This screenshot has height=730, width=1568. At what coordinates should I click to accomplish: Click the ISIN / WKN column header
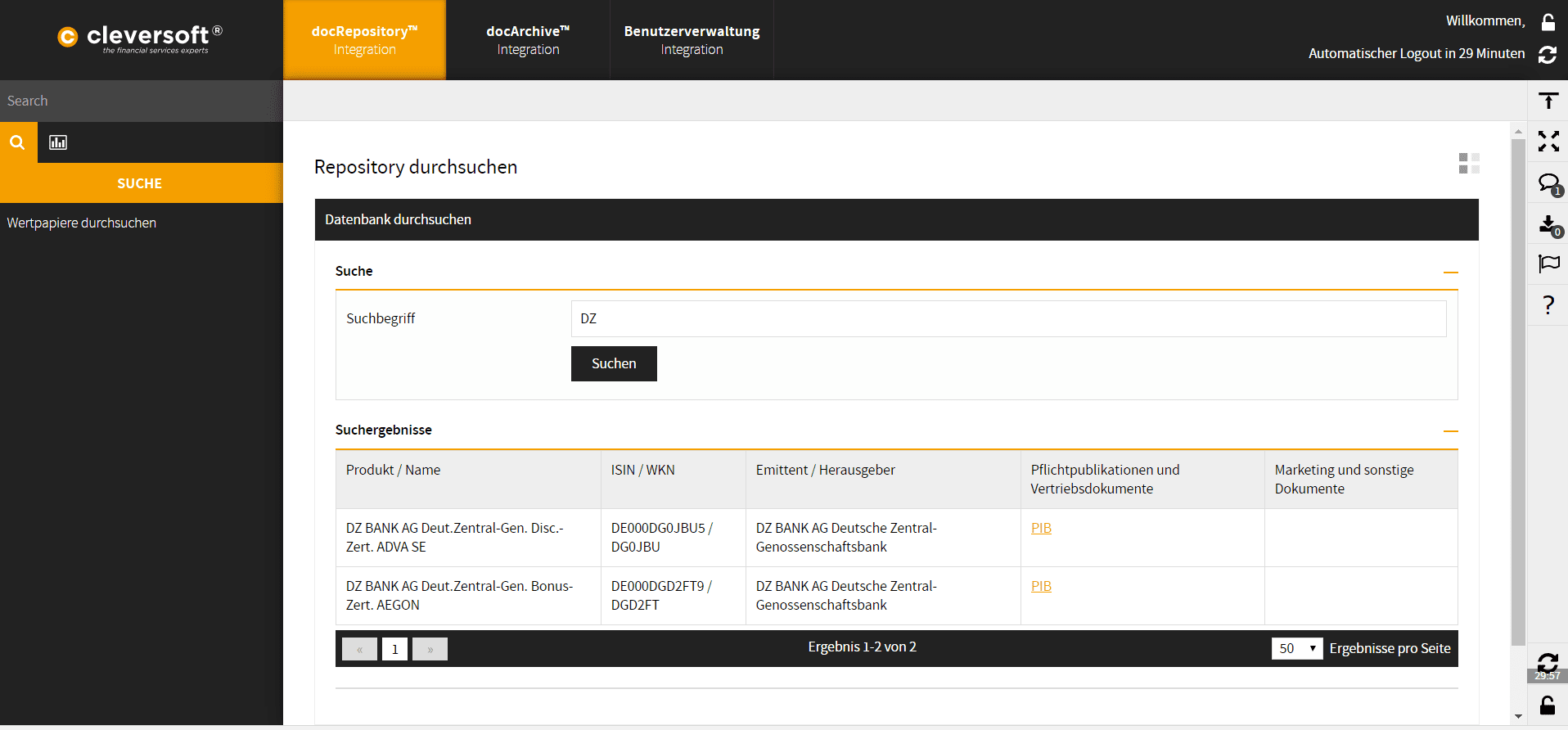click(x=674, y=480)
